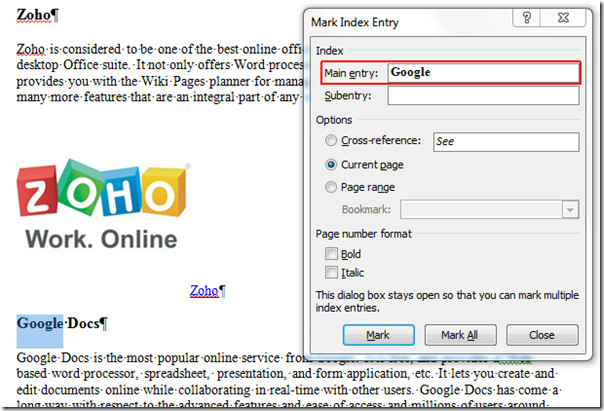The image size is (604, 411).
Task: Click the Mark Index Entry title text
Action: tap(355, 22)
